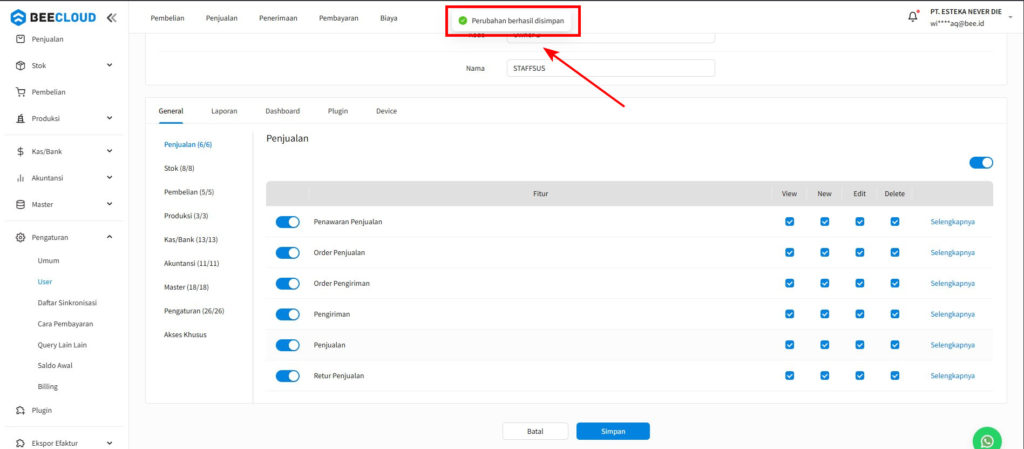Disable the Penawaran Penjualan toggle
The image size is (1024, 449).
[x=288, y=222]
